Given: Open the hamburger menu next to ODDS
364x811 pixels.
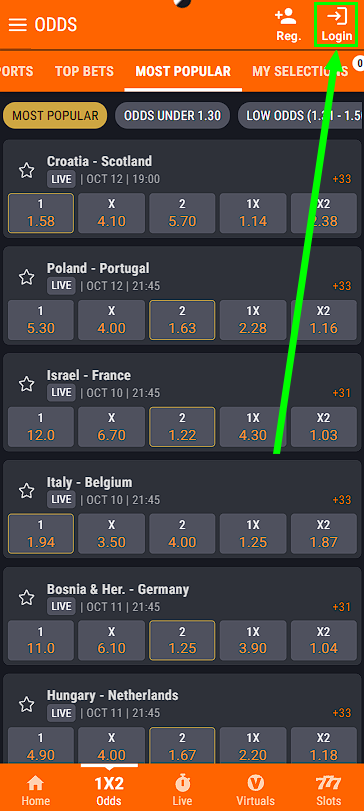Looking at the screenshot, I should coord(18,25).
